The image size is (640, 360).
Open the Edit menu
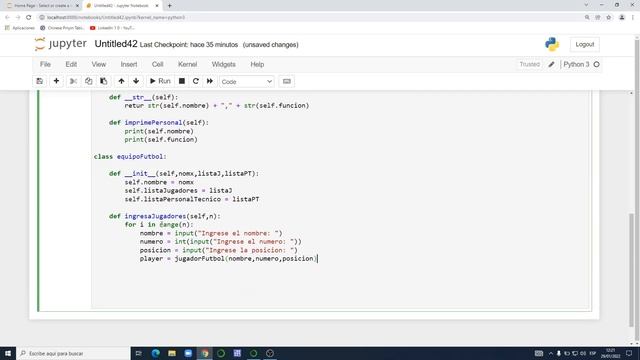point(71,64)
